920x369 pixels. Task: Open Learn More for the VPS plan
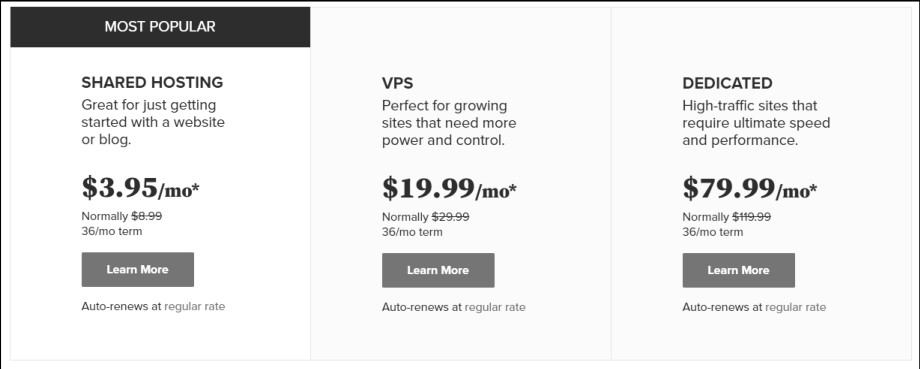tap(438, 270)
